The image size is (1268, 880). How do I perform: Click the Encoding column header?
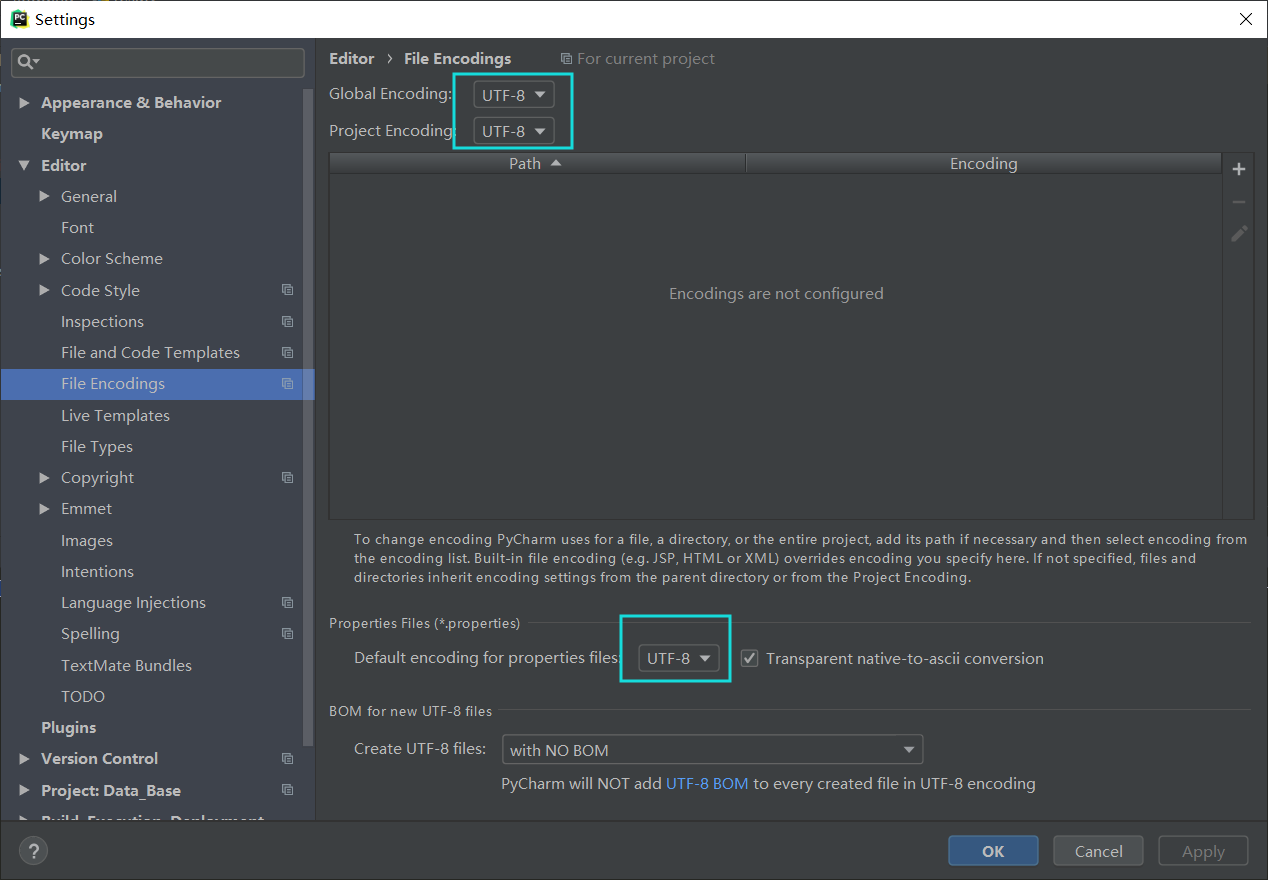[984, 163]
